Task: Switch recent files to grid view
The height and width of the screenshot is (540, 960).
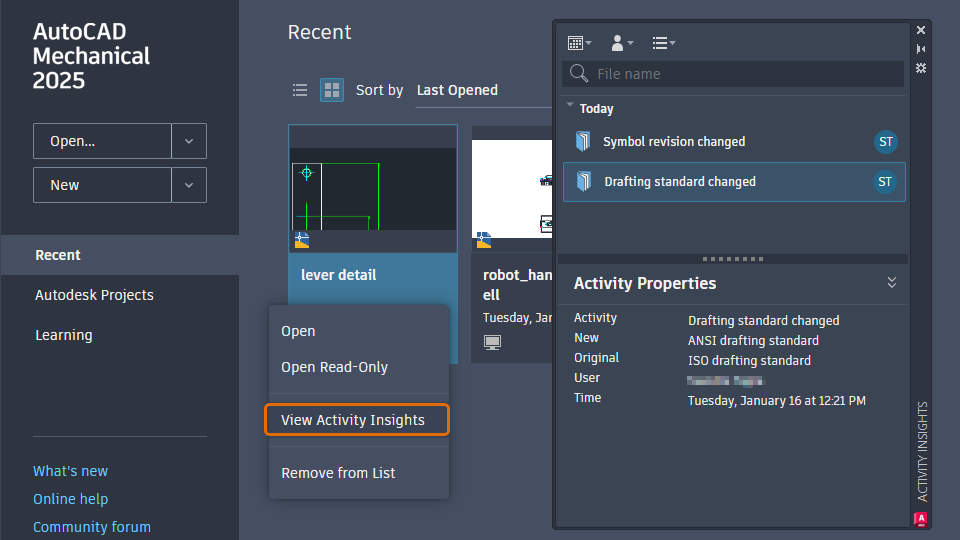Action: (x=332, y=91)
